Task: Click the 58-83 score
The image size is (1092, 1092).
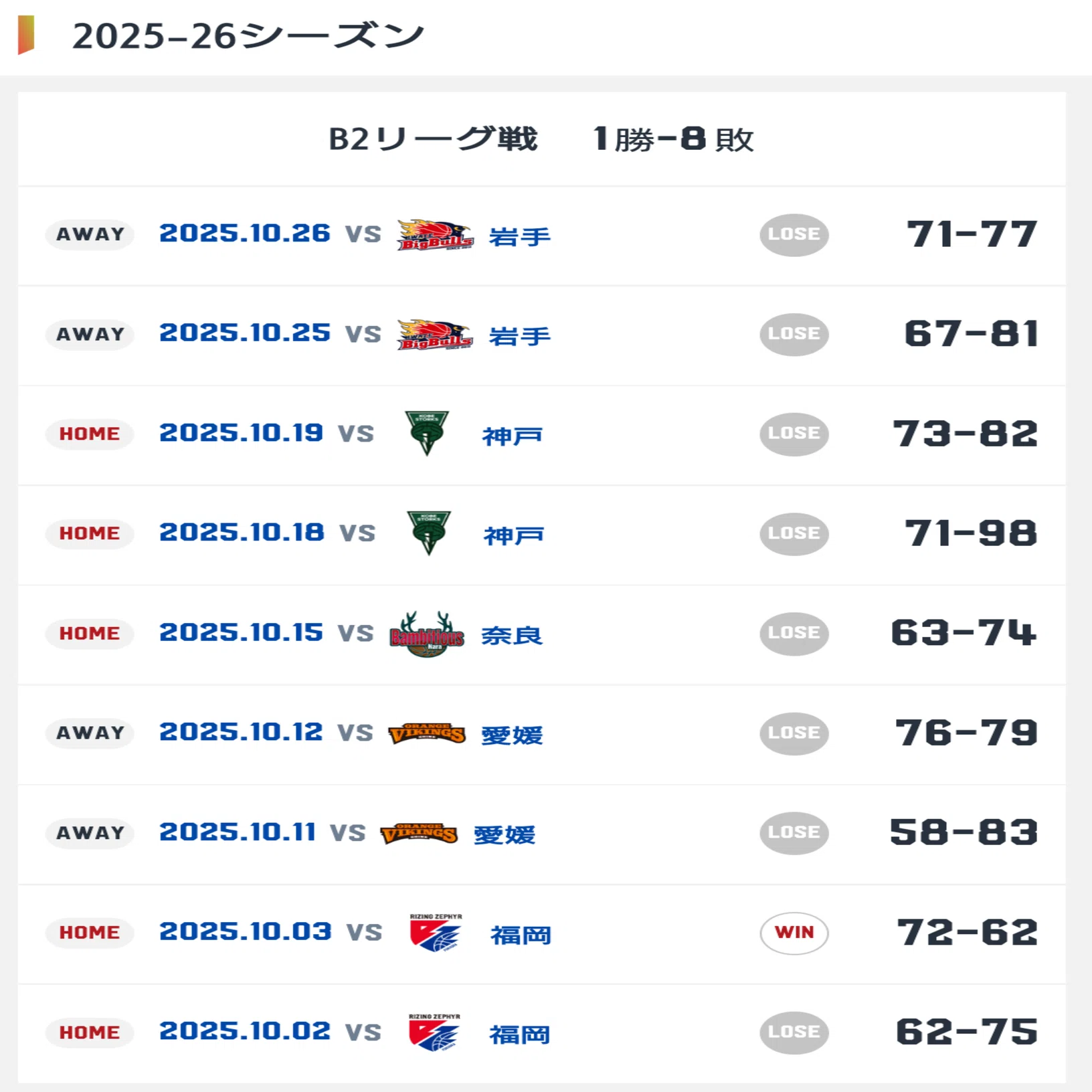Action: (964, 833)
